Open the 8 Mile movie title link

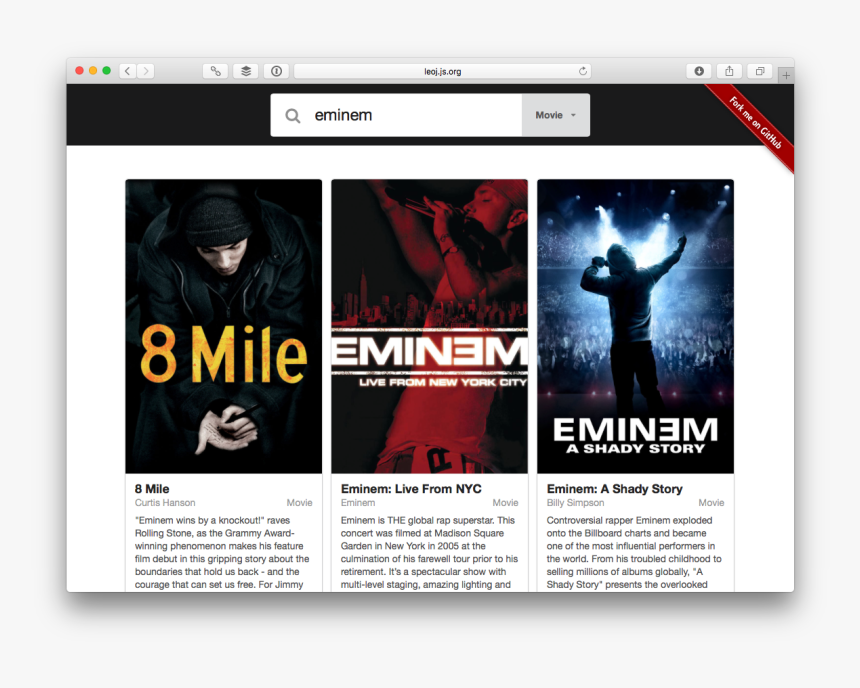pyautogui.click(x=151, y=488)
